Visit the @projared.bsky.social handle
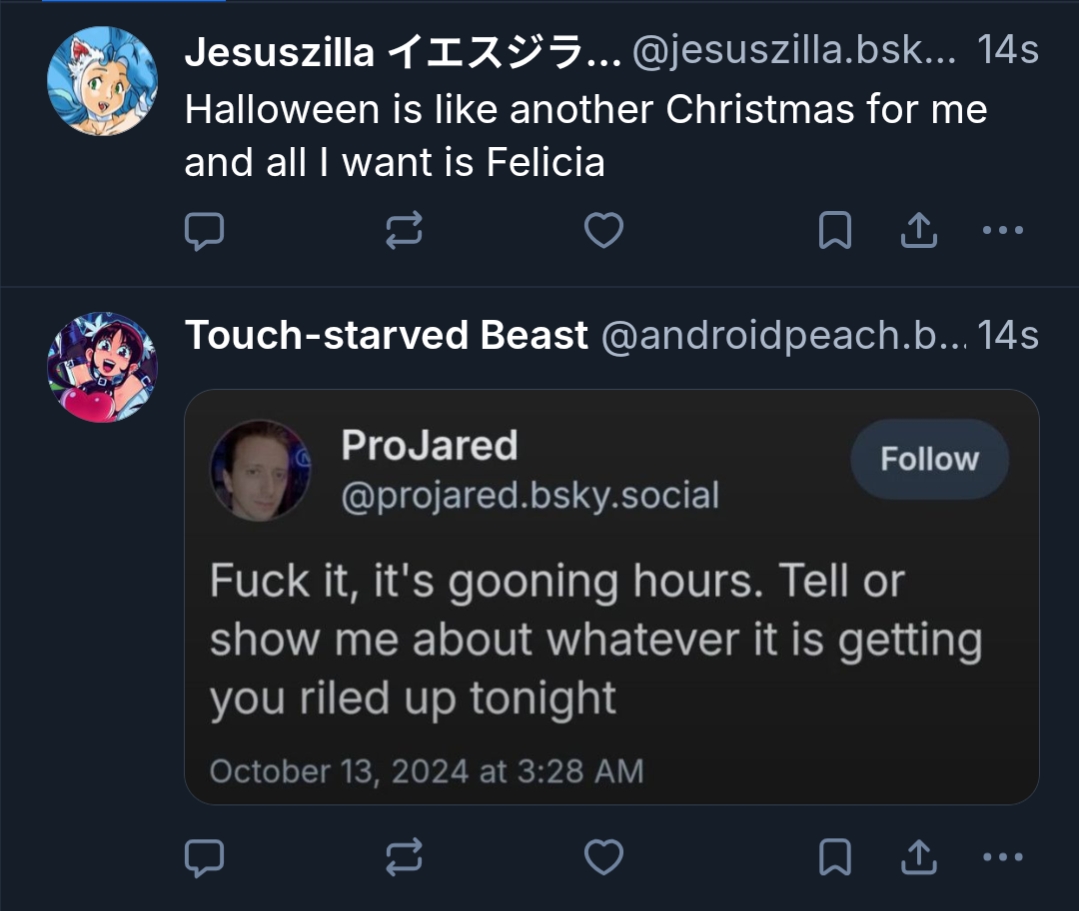1079x911 pixels. tap(530, 495)
